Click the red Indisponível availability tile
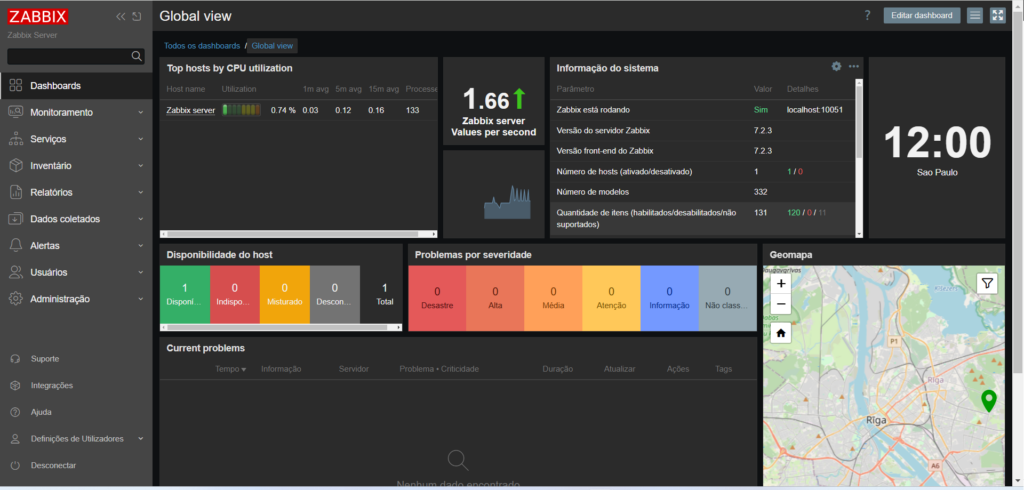 click(235, 293)
